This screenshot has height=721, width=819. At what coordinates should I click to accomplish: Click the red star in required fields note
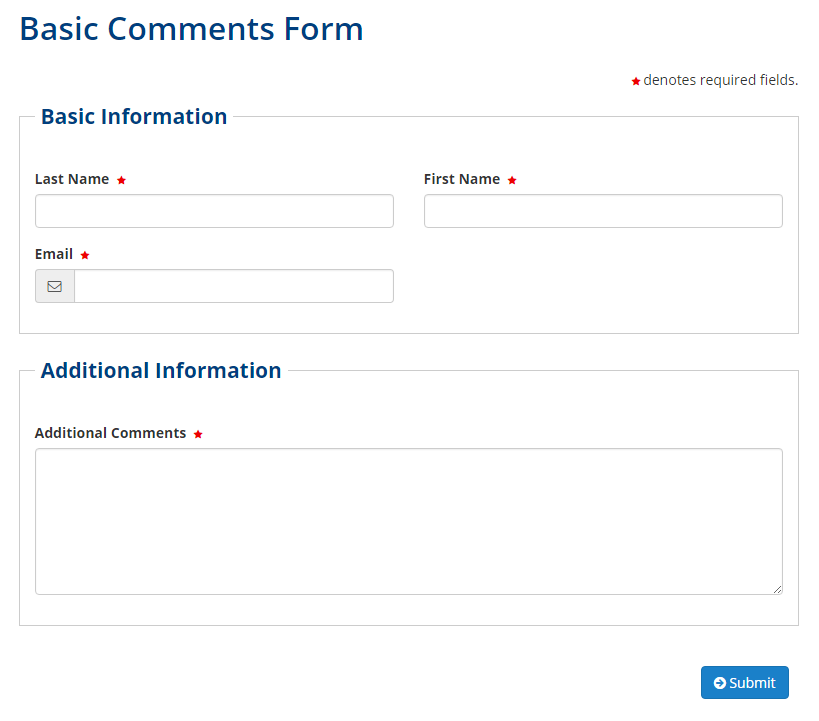(636, 81)
